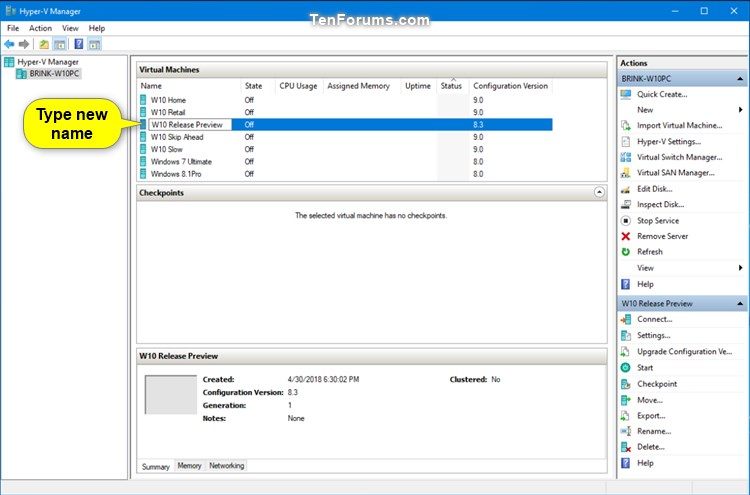Click the Back arrow toolbar icon

pyautogui.click(x=9, y=44)
